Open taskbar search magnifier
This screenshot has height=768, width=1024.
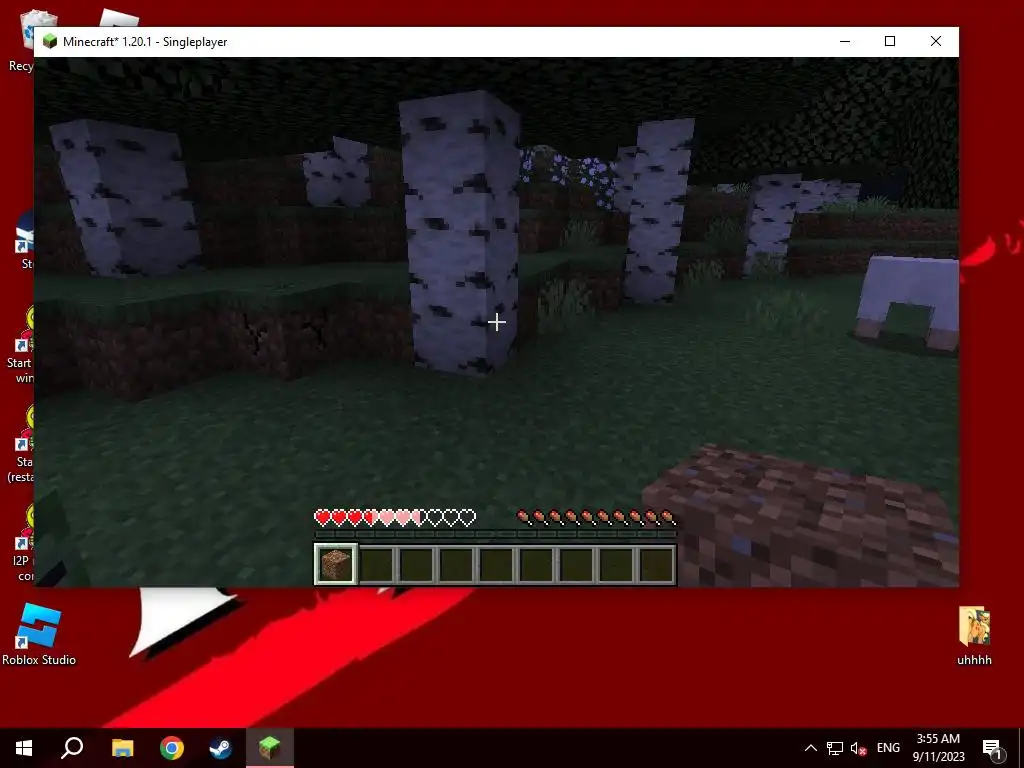(72, 748)
